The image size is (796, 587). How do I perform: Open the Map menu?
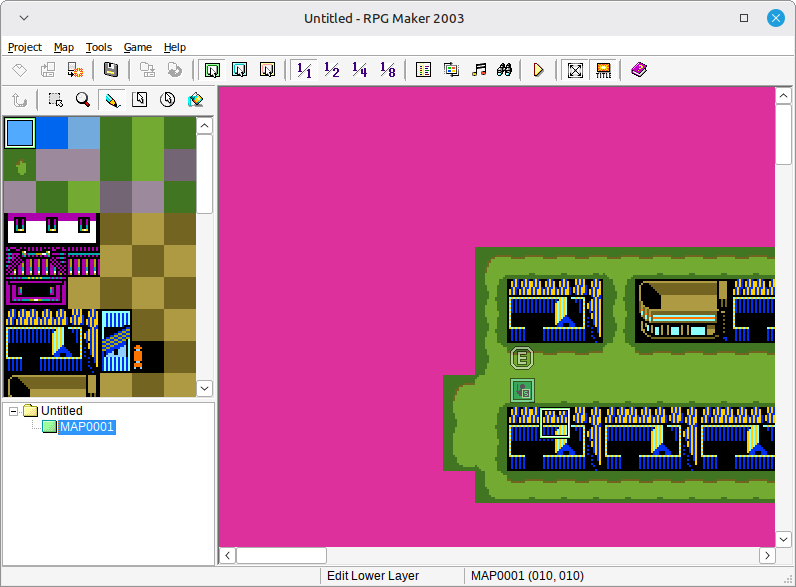[x=64, y=47]
